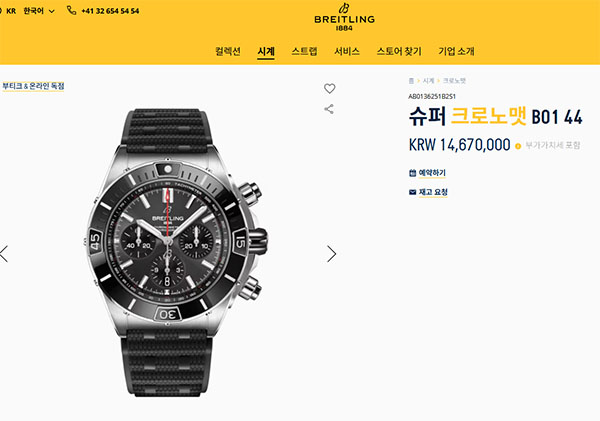Click the Super Chronomat watch image

click(174, 253)
